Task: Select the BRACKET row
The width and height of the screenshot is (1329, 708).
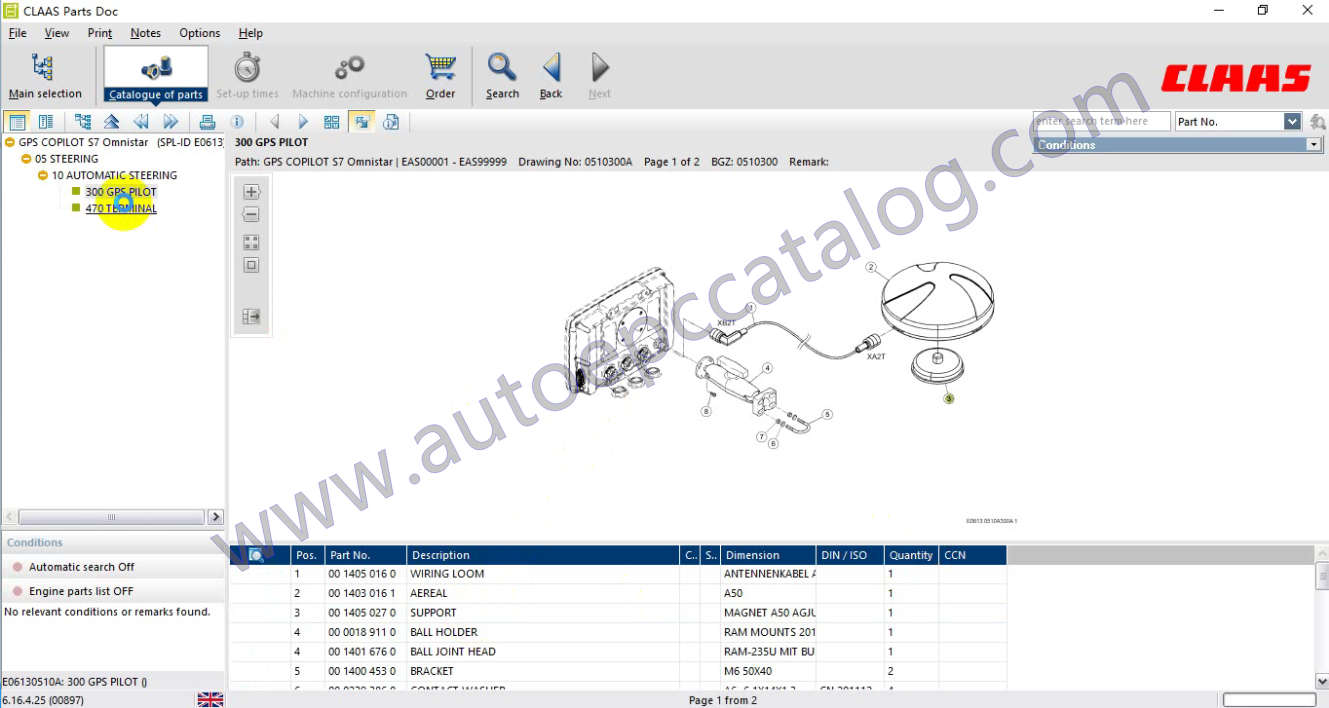Action: 618,671
